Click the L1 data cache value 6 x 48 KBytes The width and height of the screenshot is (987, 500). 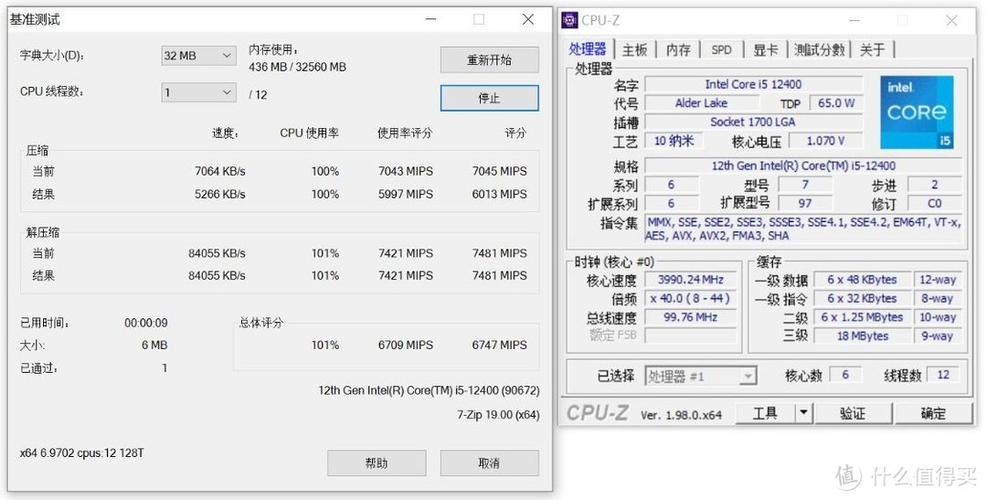862,280
